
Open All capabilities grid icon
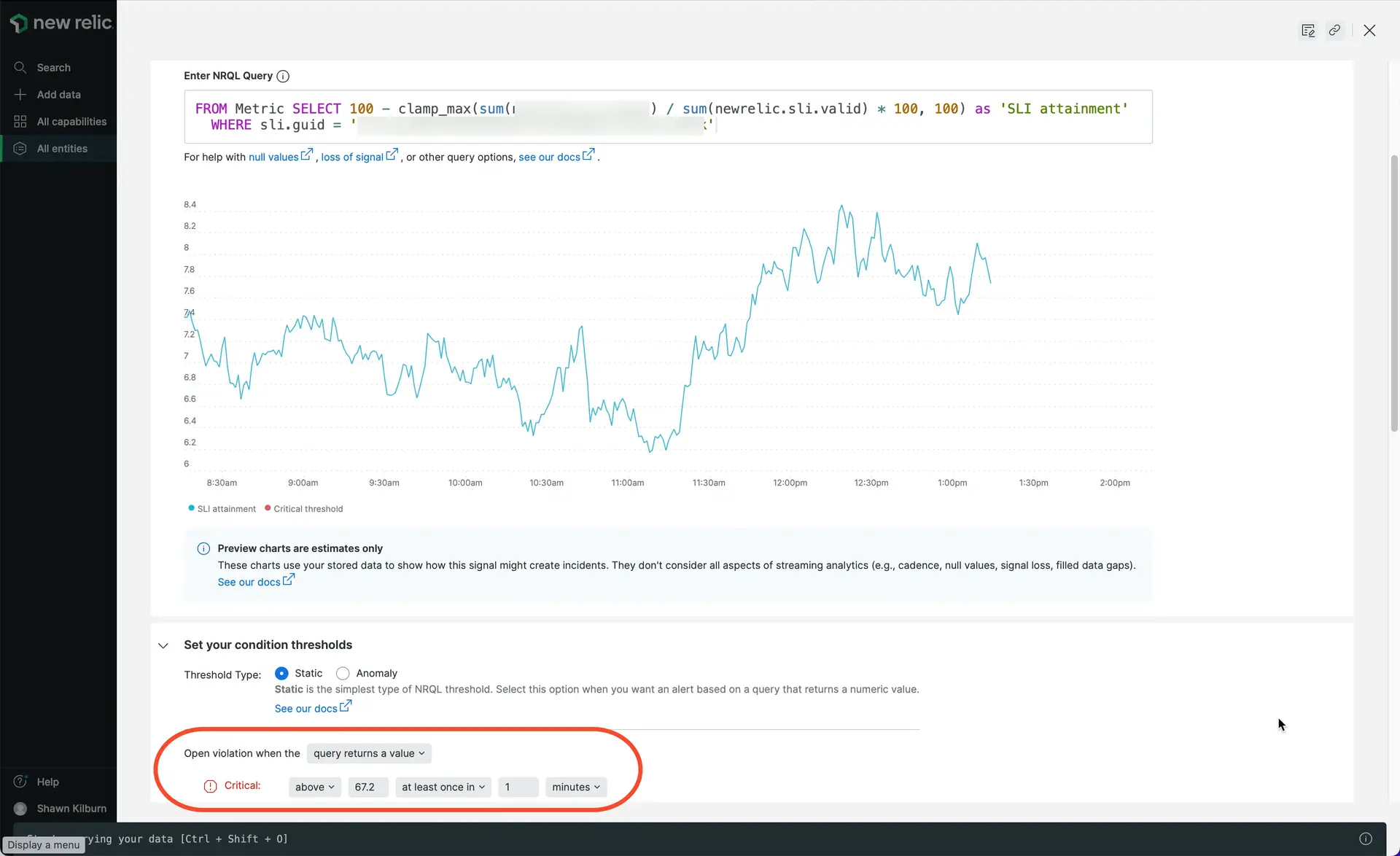[20, 122]
